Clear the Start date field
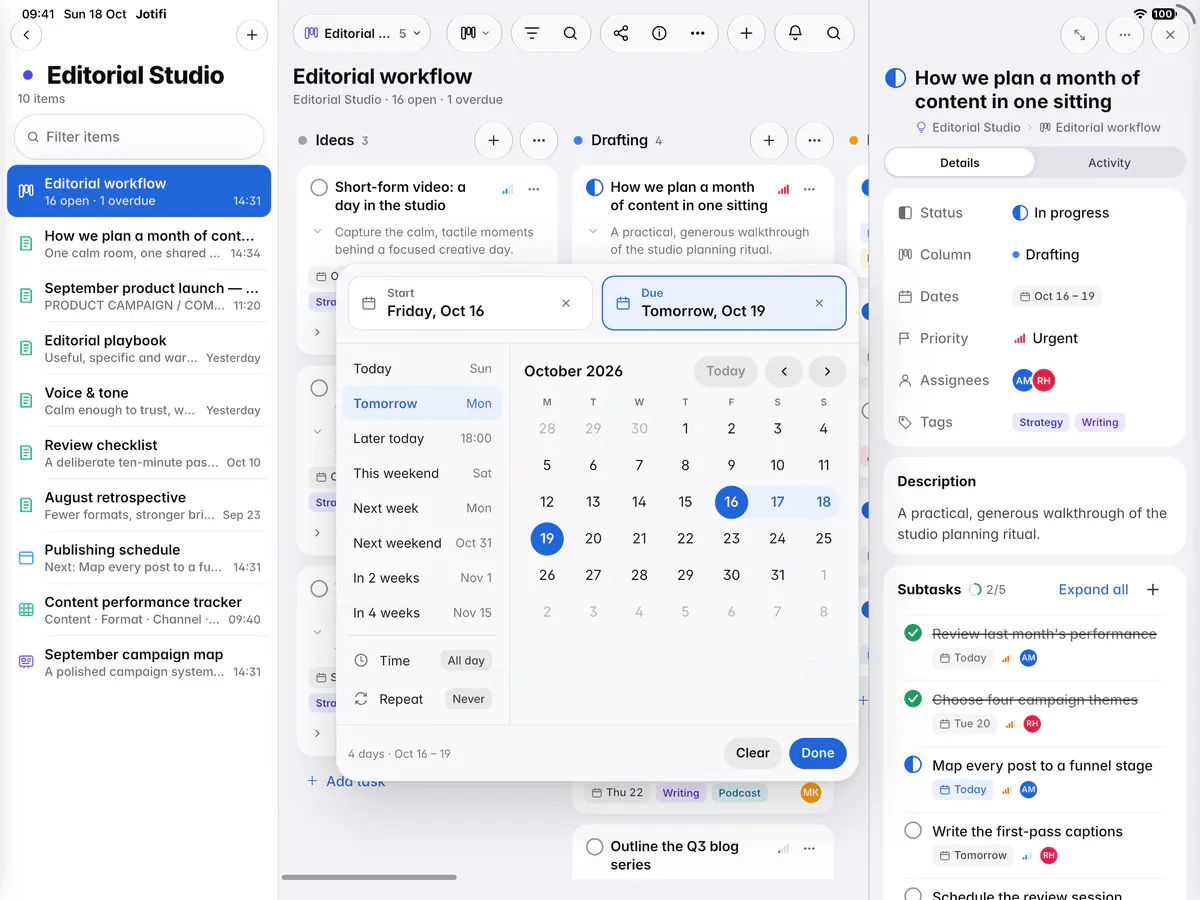The height and width of the screenshot is (900, 1200). click(566, 303)
